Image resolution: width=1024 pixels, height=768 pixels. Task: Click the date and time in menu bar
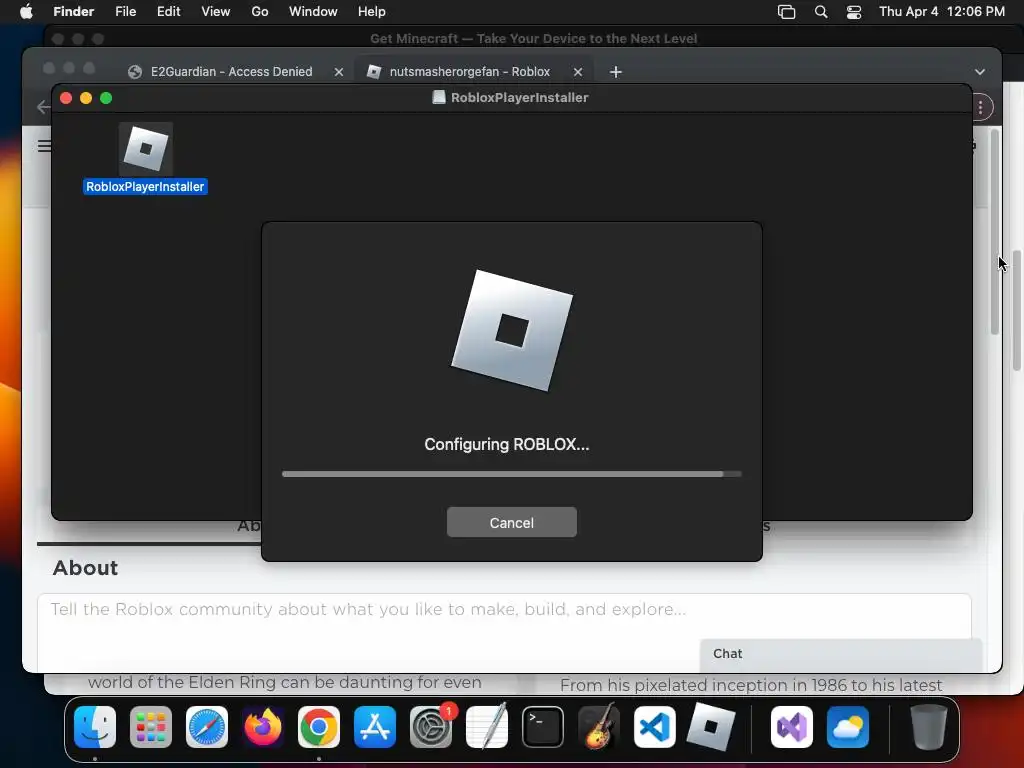pyautogui.click(x=942, y=11)
